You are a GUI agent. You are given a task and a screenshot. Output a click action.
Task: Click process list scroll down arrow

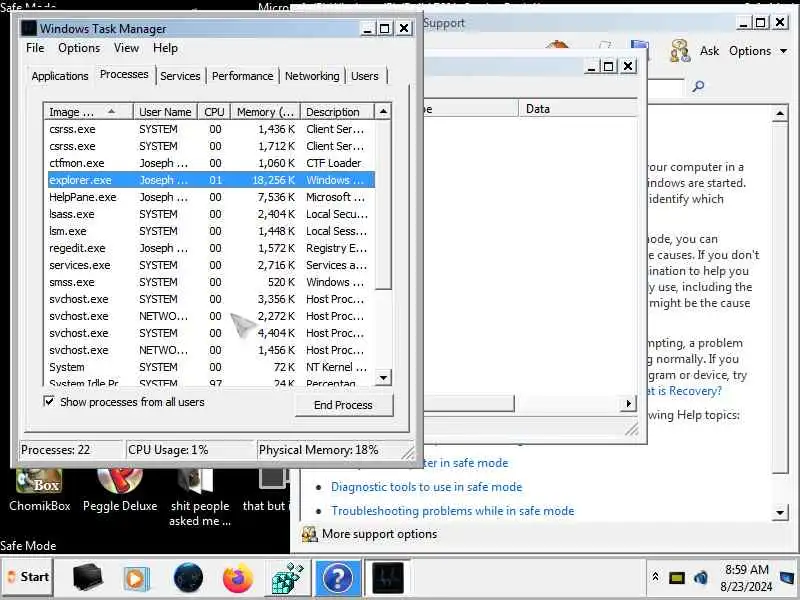pyautogui.click(x=383, y=378)
